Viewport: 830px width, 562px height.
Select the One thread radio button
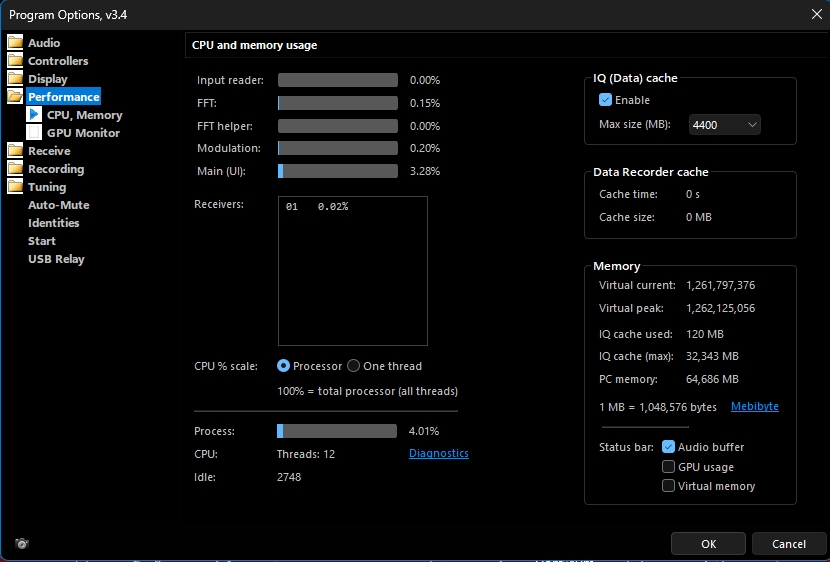tap(353, 366)
